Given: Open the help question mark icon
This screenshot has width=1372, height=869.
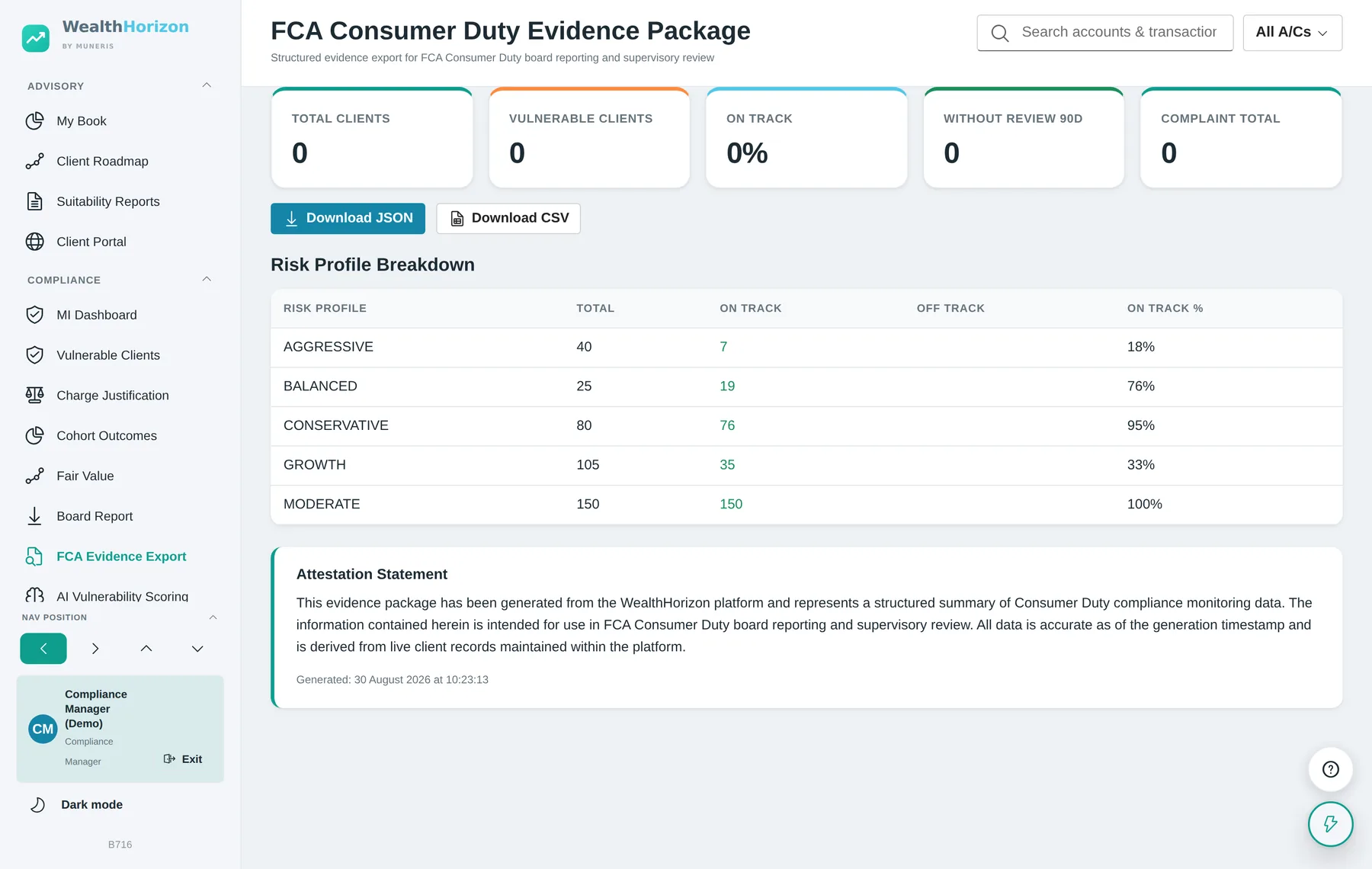Looking at the screenshot, I should (x=1330, y=769).
